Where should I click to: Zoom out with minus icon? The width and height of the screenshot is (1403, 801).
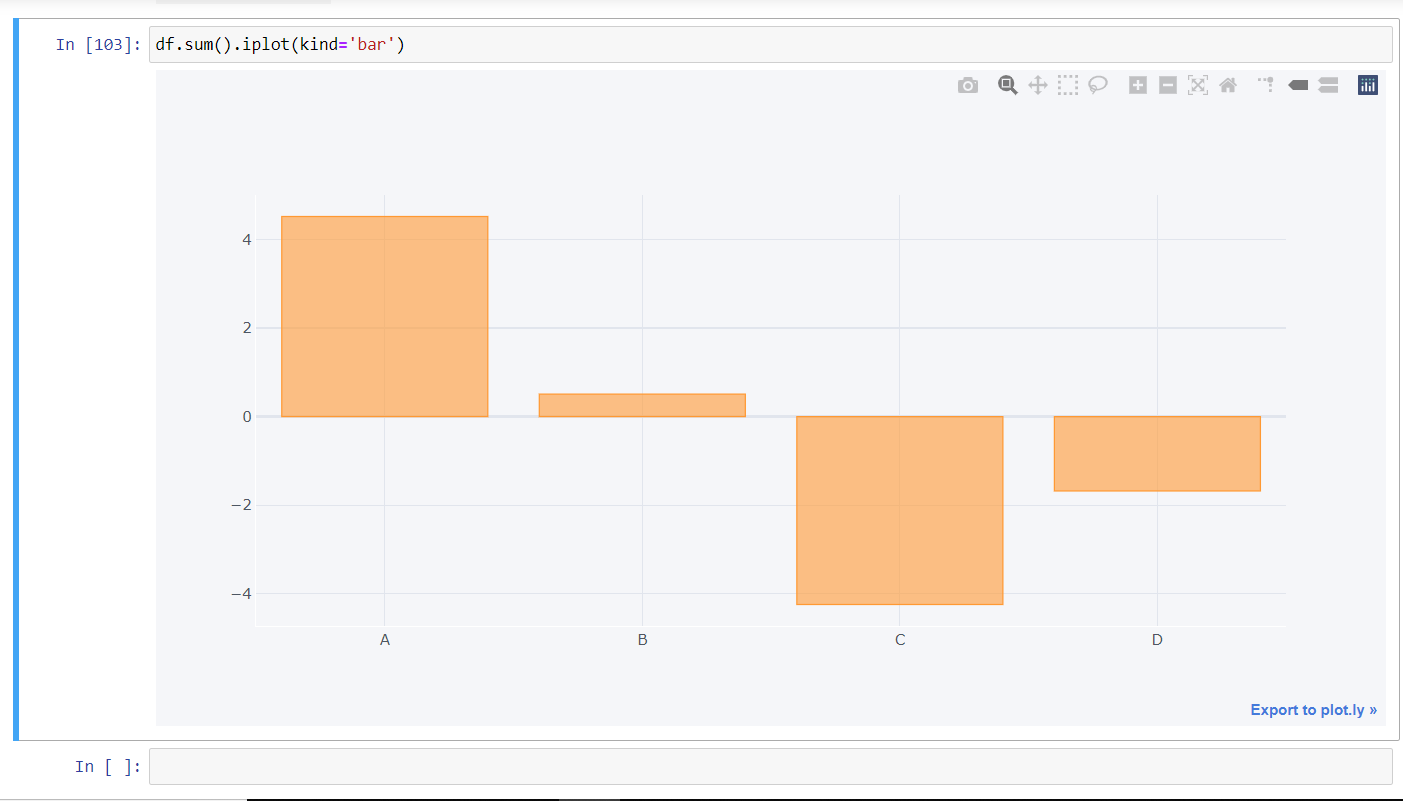[1167, 86]
